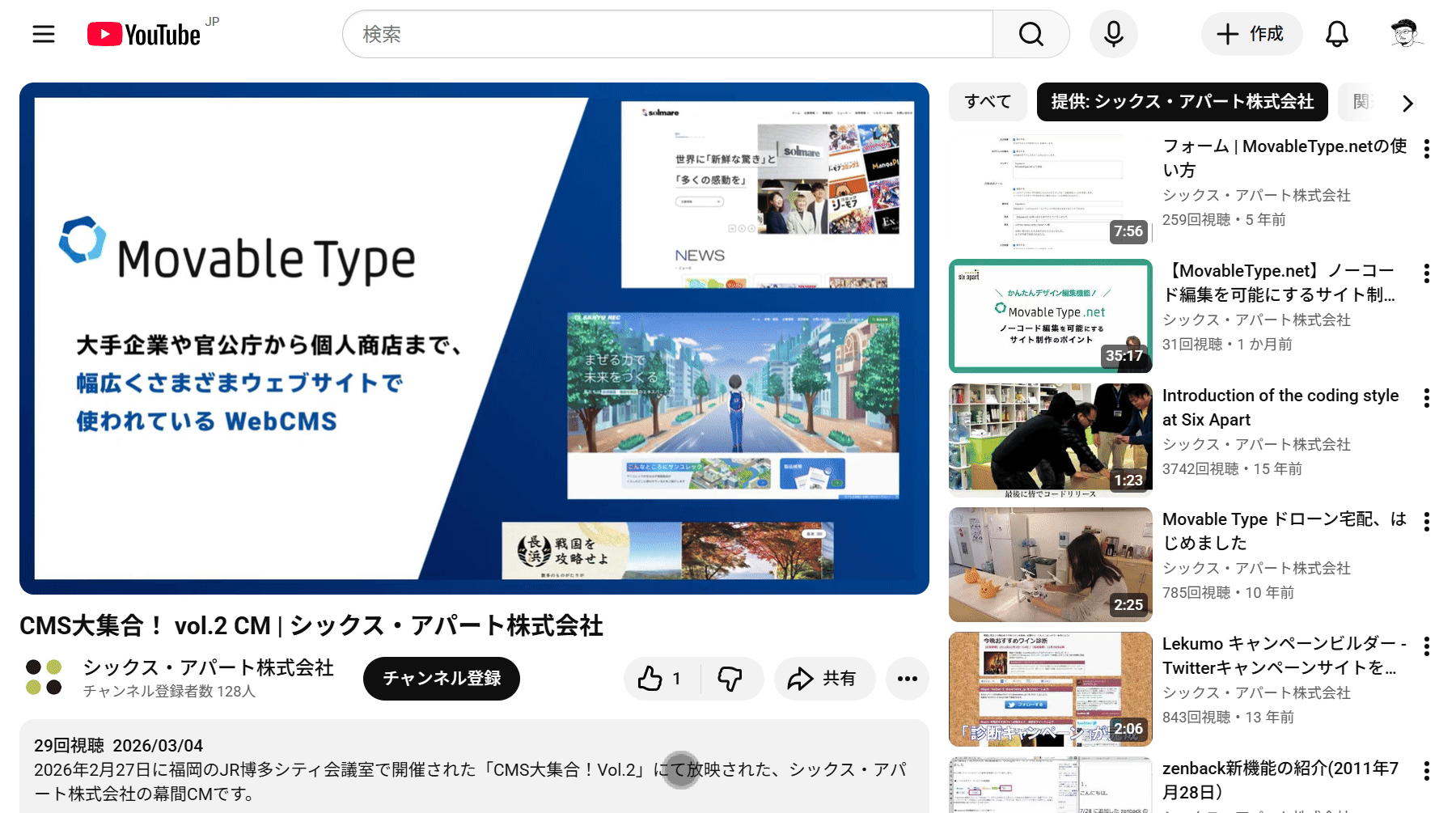The width and height of the screenshot is (1456, 813).
Task: Open coding style 1:23 thumbnail
Action: [x=1050, y=440]
